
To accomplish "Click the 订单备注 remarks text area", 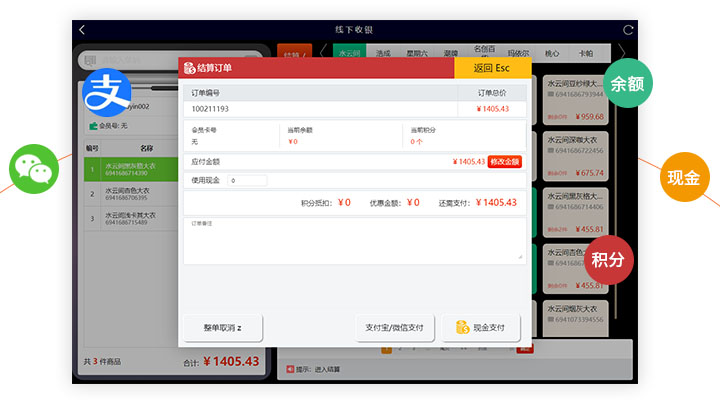I will point(353,242).
